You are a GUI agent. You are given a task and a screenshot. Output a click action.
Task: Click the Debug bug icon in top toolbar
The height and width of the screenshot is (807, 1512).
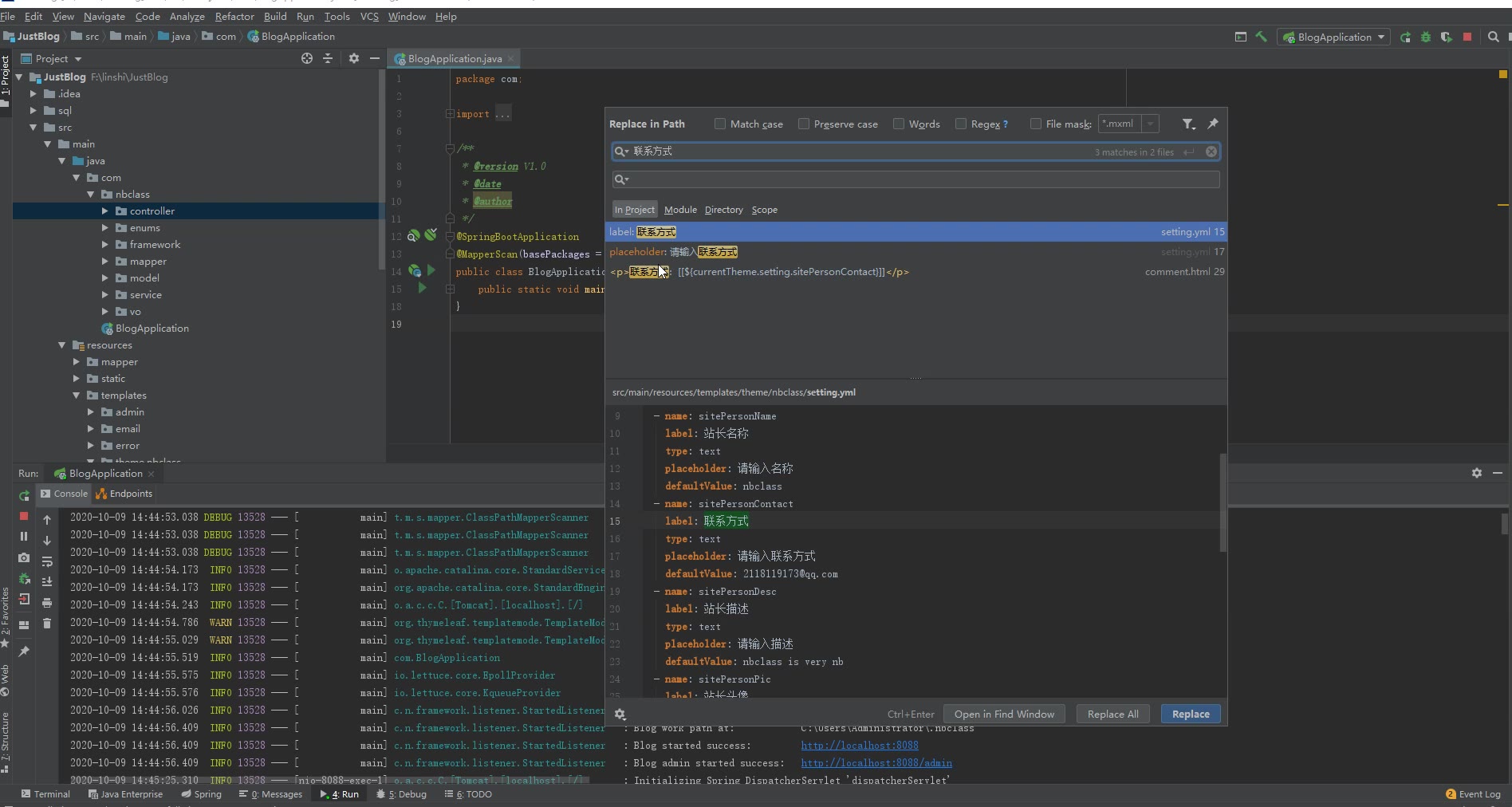pos(1426,37)
